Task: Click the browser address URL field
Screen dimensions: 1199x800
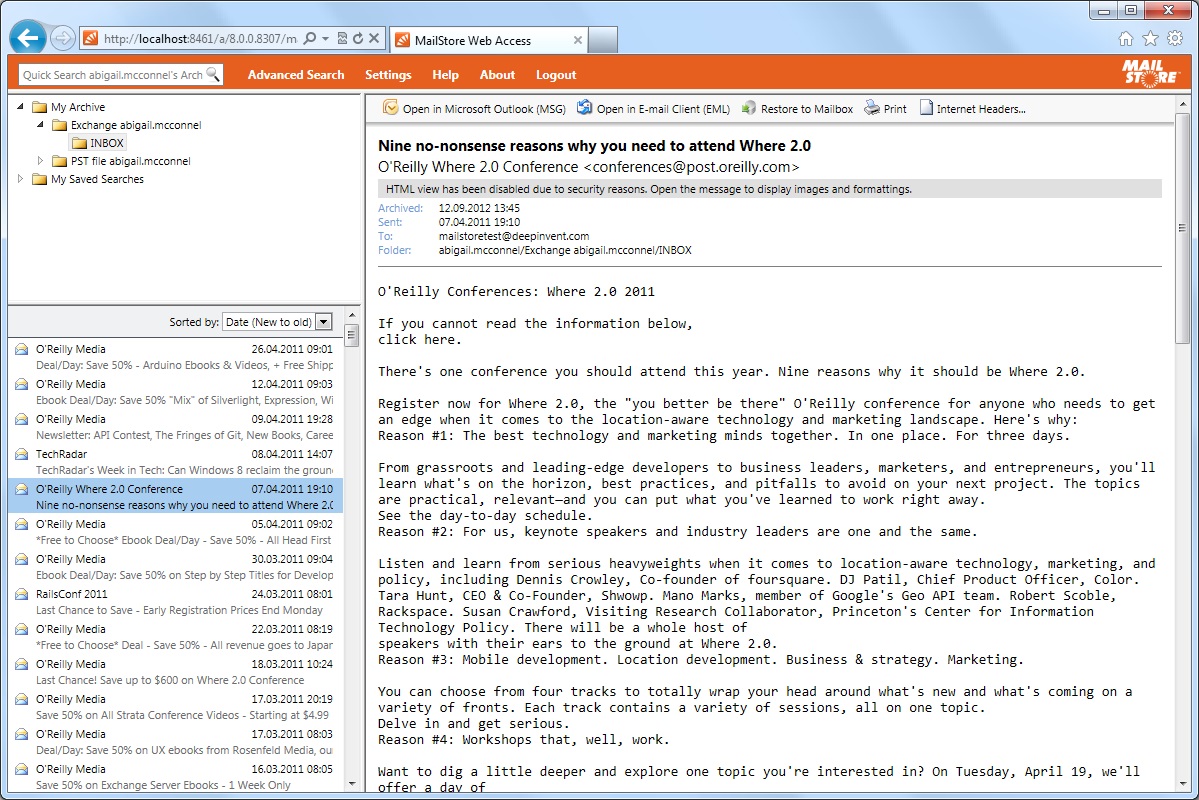Action: [x=200, y=38]
